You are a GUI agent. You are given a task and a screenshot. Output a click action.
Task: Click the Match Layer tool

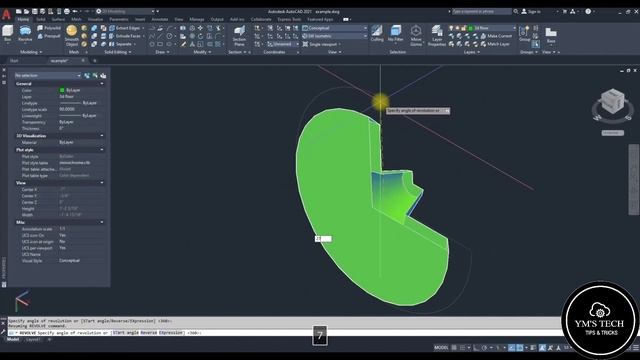coord(495,44)
